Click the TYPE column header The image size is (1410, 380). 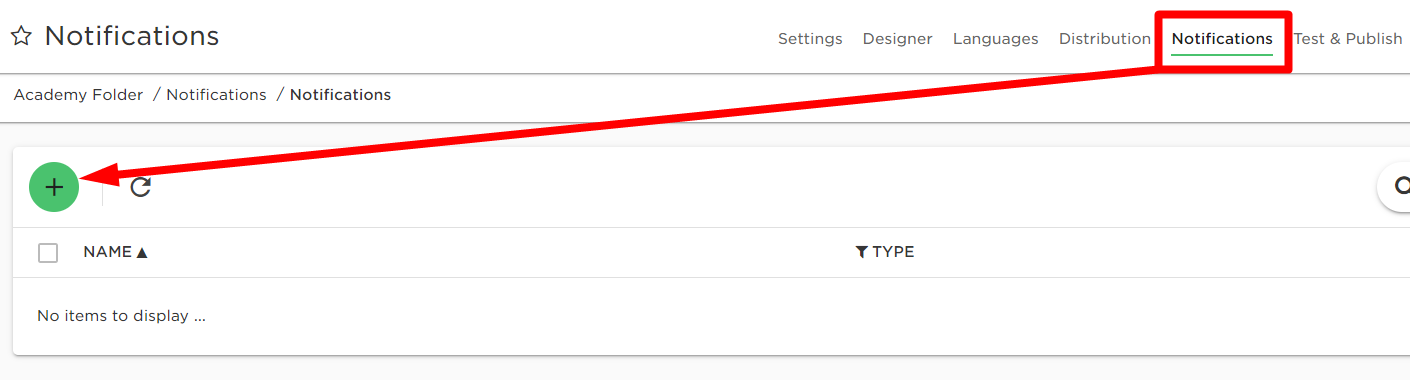coord(893,252)
